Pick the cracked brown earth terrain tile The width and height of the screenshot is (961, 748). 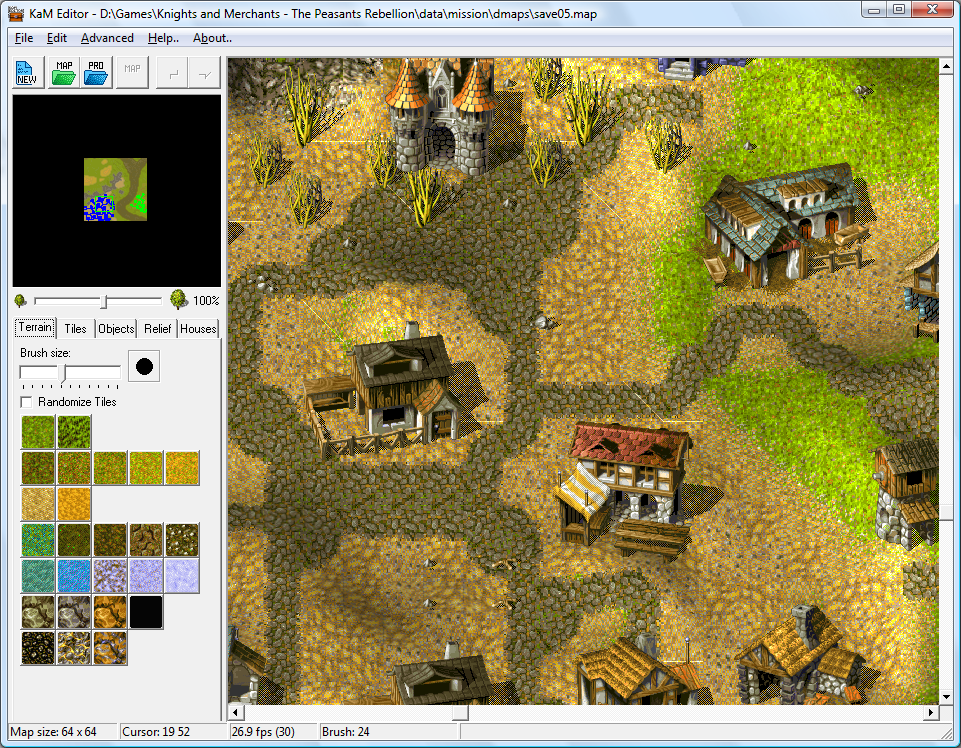coord(146,540)
